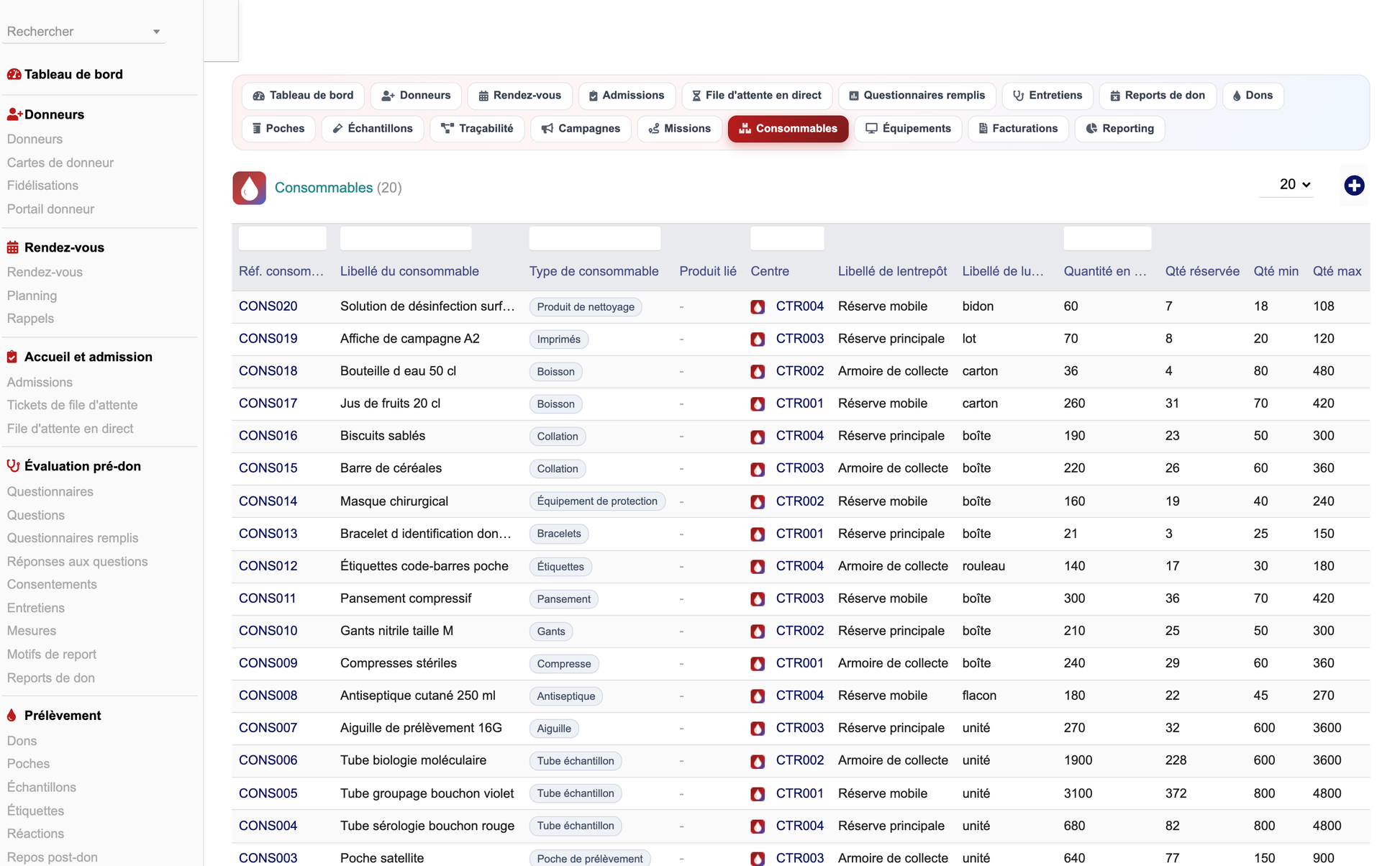Click the centre icon in the CONS020 row
1400x866 pixels.
tap(758, 307)
